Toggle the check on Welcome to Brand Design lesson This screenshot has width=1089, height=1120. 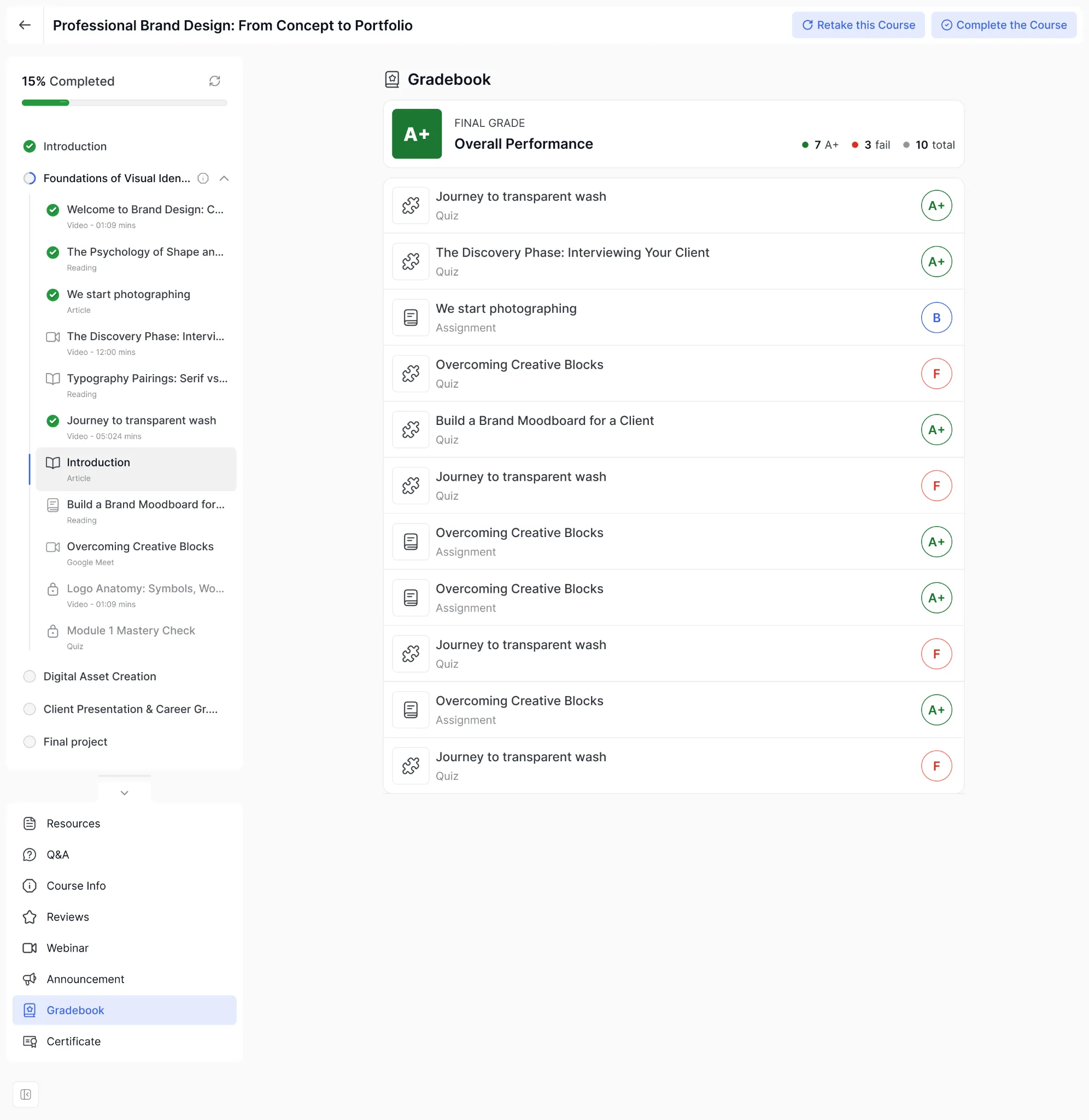52,210
